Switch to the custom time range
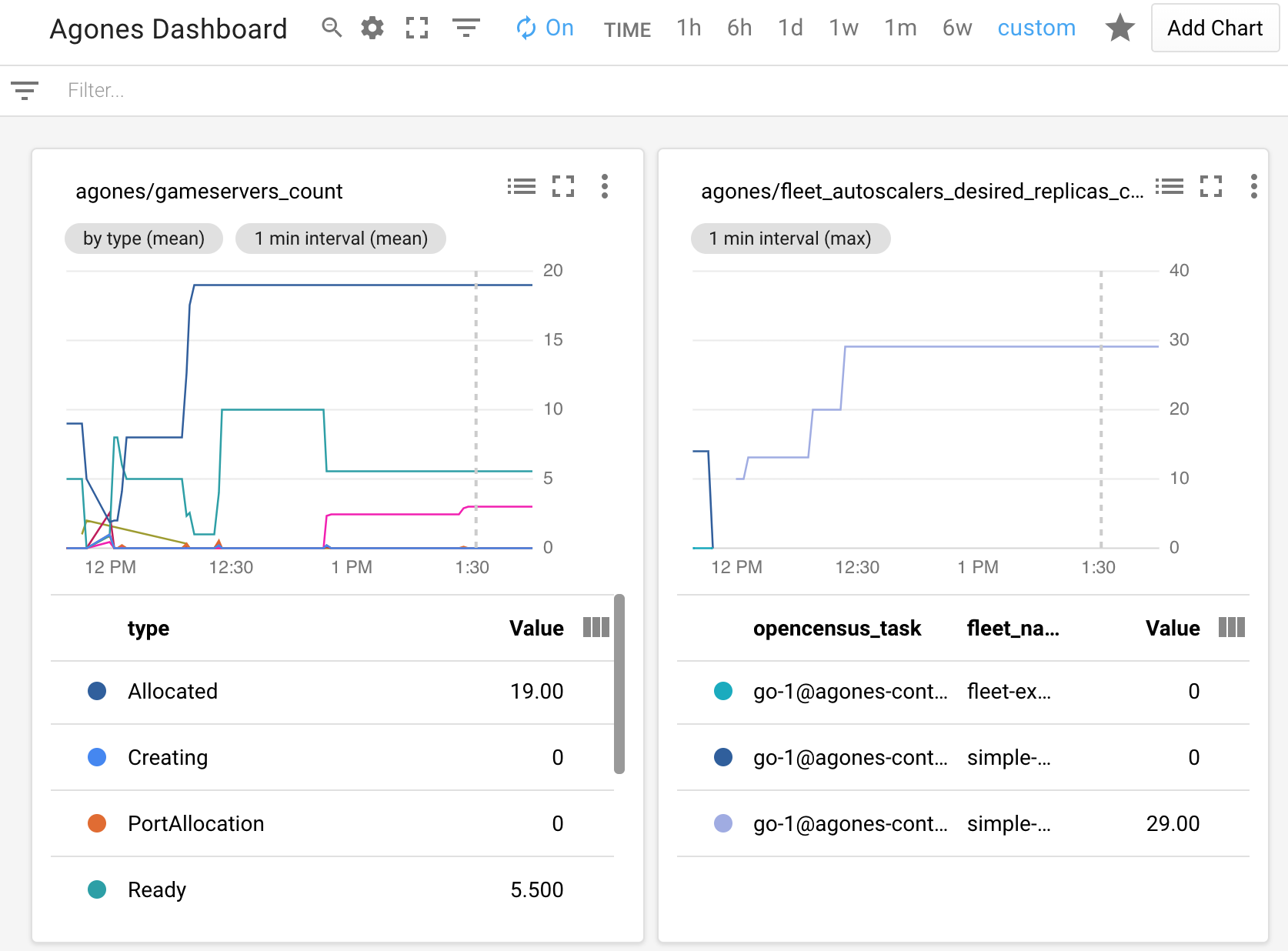Image resolution: width=1288 pixels, height=951 pixels. tap(1036, 28)
